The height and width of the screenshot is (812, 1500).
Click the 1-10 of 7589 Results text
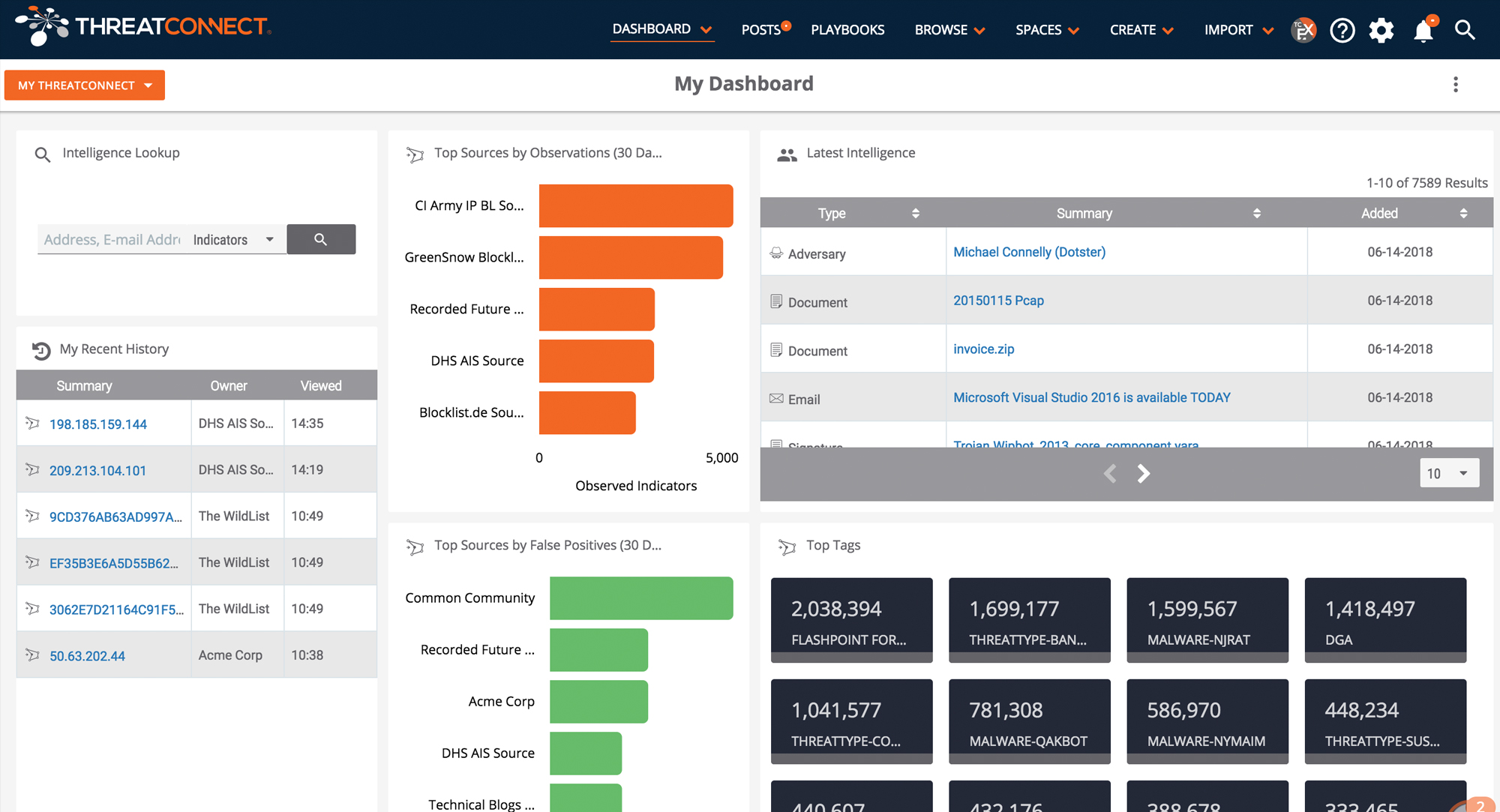1426,183
